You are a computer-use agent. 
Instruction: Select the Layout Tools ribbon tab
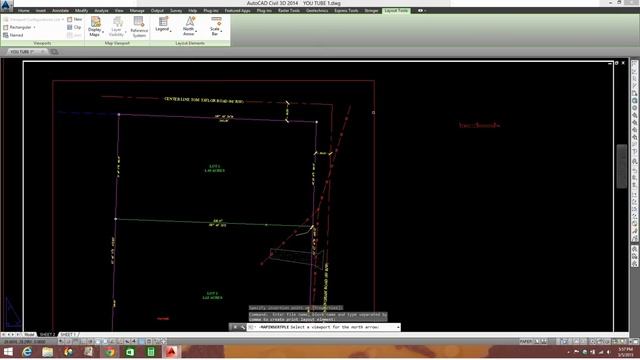(396, 11)
